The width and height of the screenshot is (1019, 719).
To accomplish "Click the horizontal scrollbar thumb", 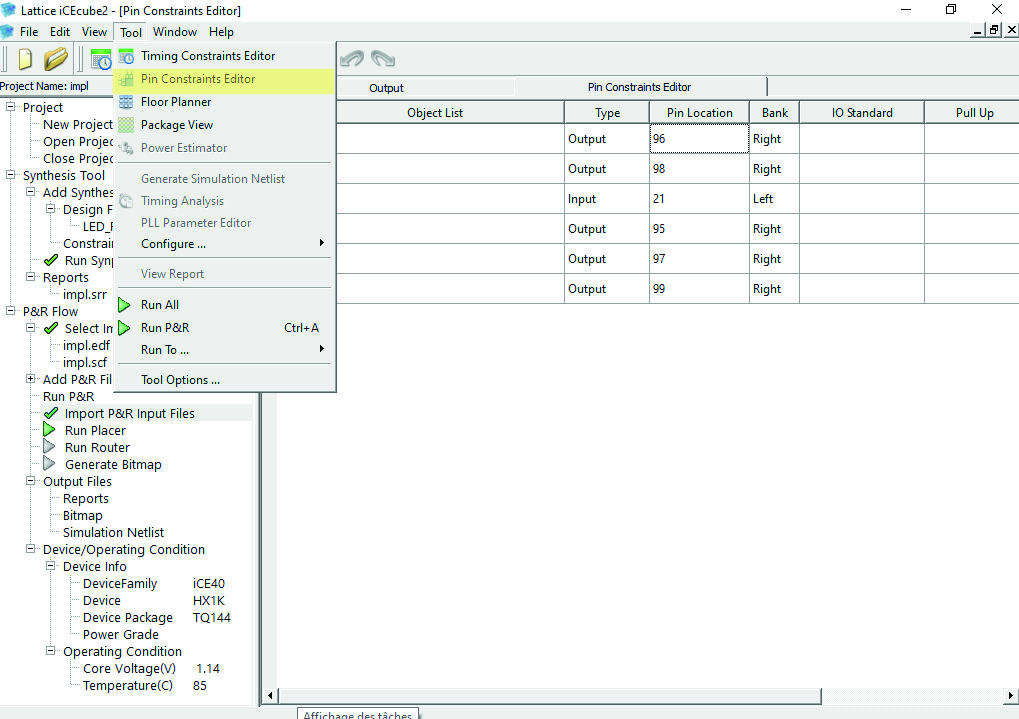I will point(550,696).
